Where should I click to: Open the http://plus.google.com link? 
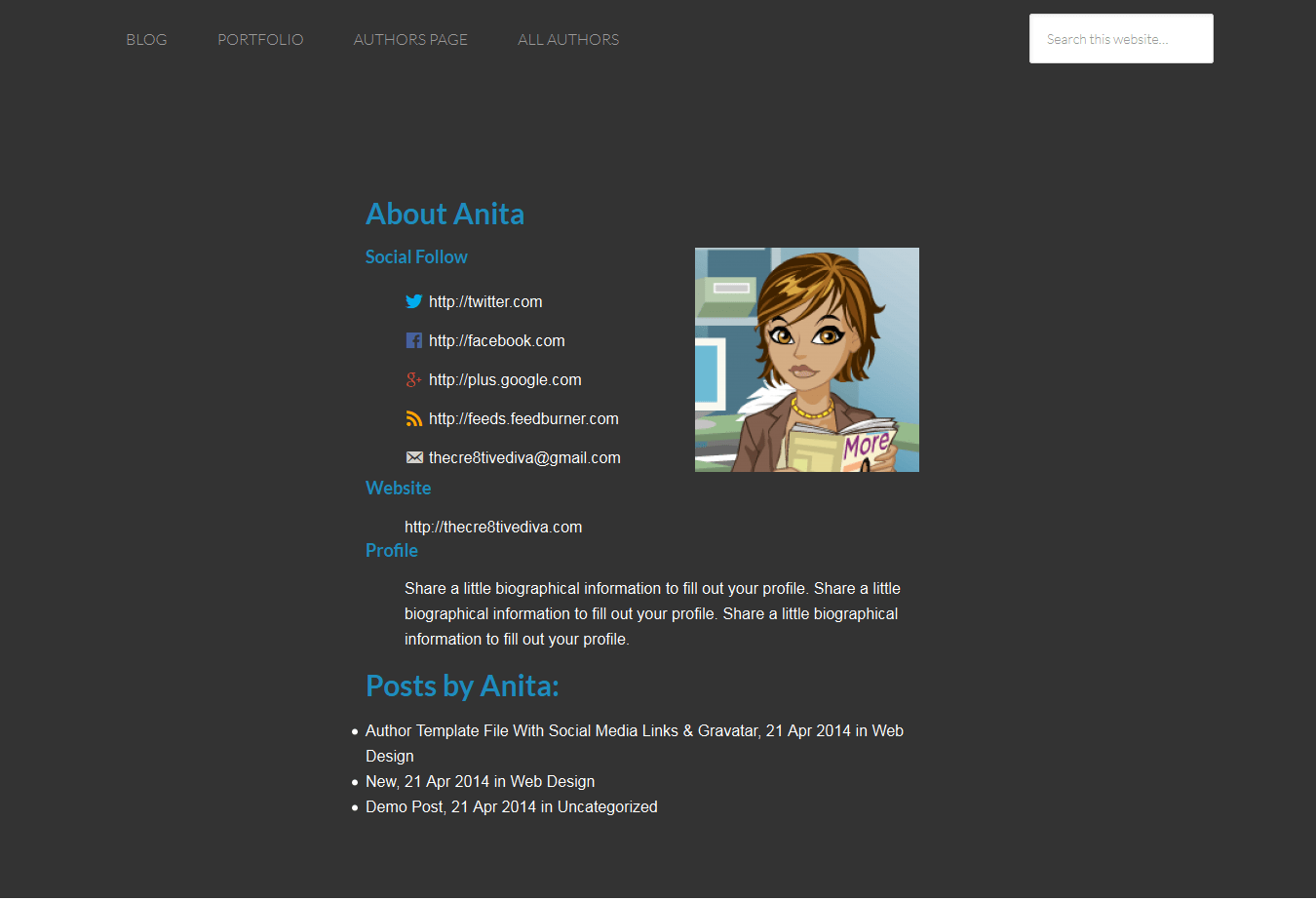[505, 379]
